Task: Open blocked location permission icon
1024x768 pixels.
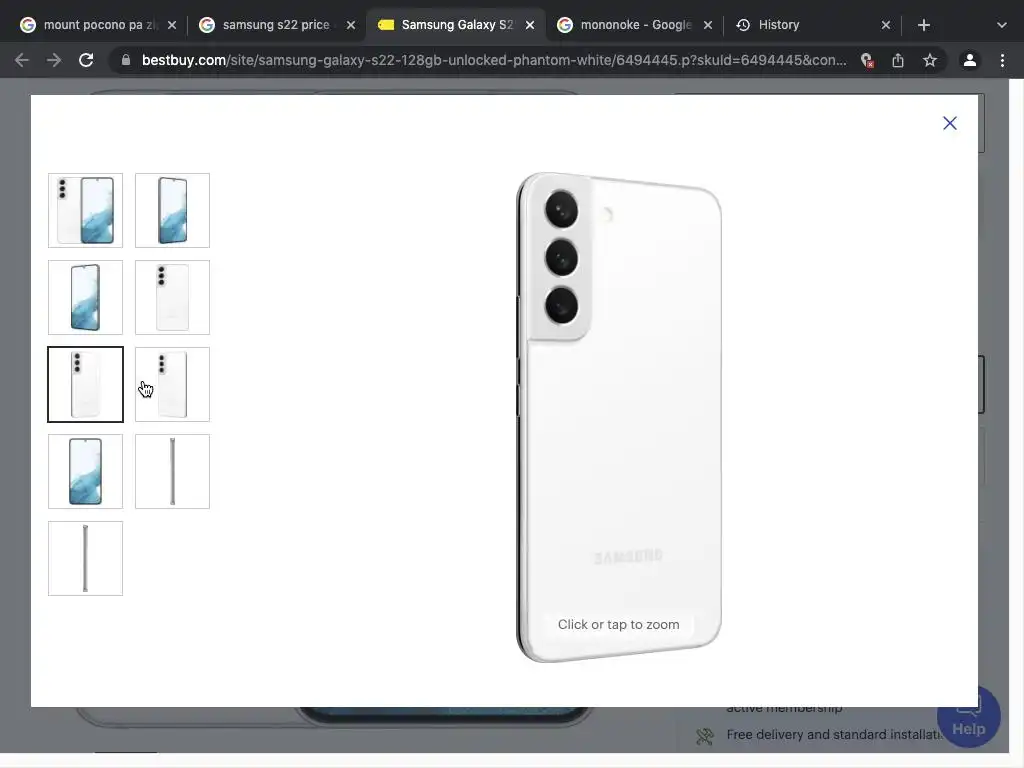Action: tap(867, 60)
